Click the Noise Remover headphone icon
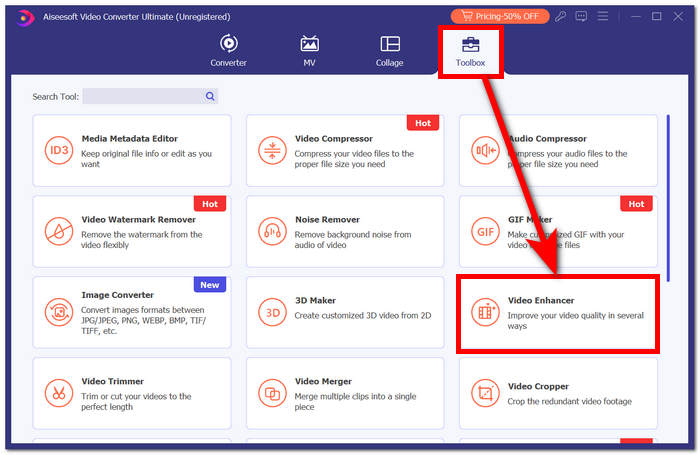700x455 pixels. (272, 231)
